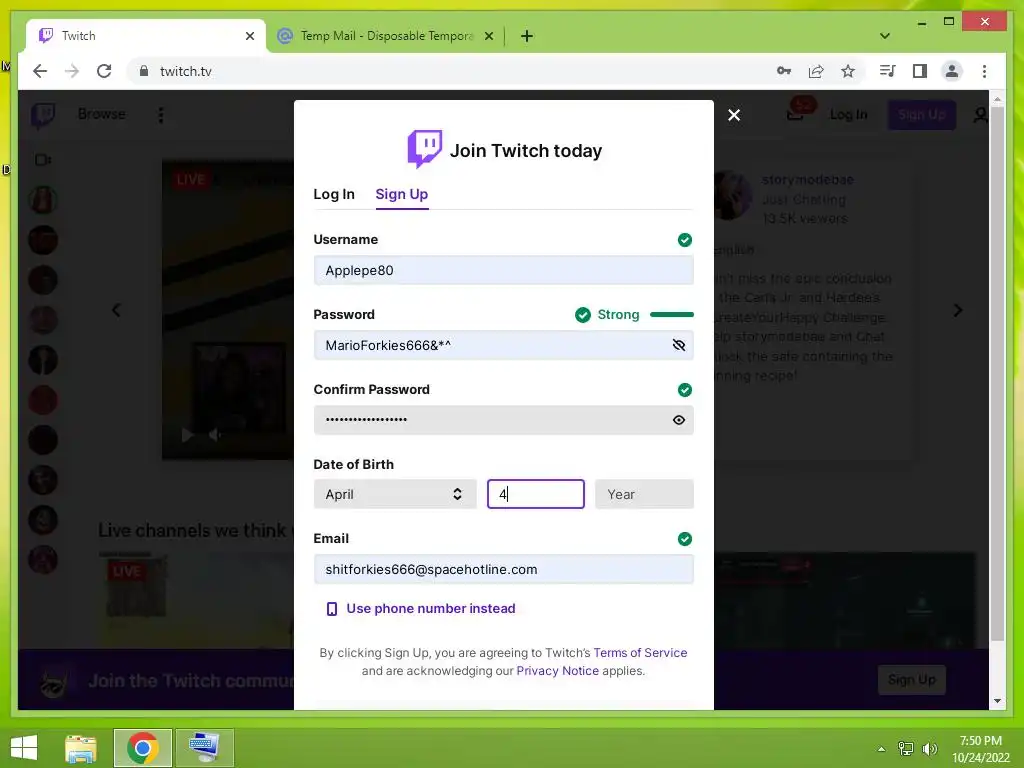
Task: Open Chrome three-dot menu
Action: click(984, 71)
